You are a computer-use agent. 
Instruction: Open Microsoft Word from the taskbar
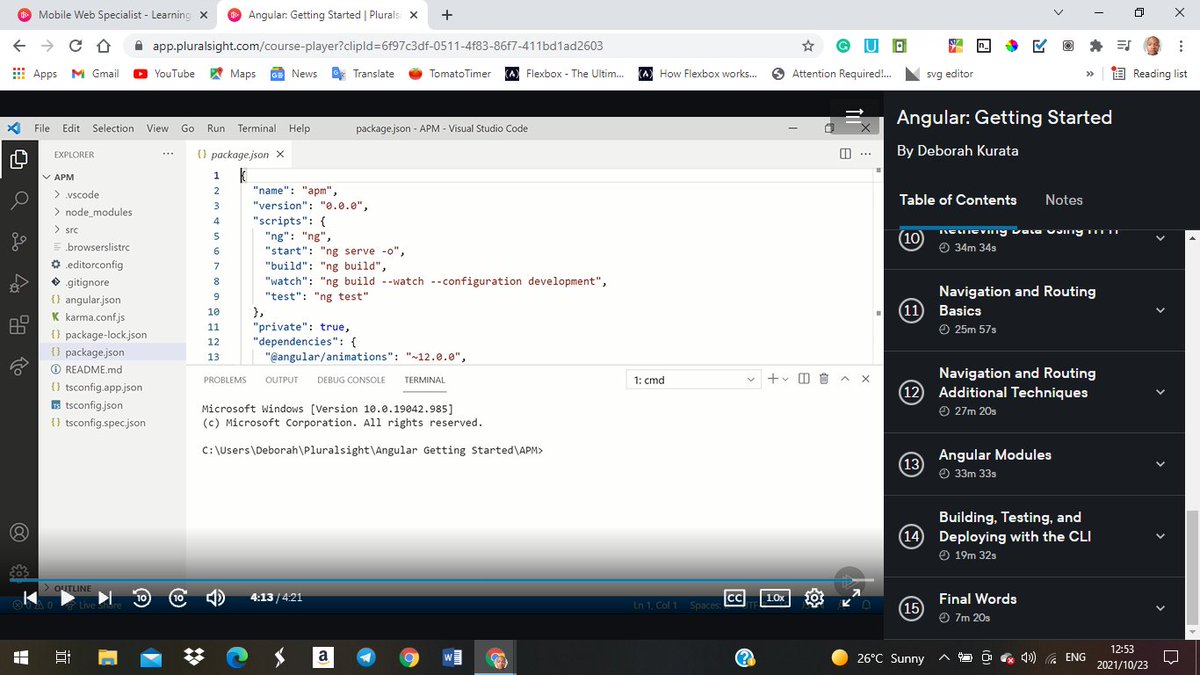(x=451, y=657)
